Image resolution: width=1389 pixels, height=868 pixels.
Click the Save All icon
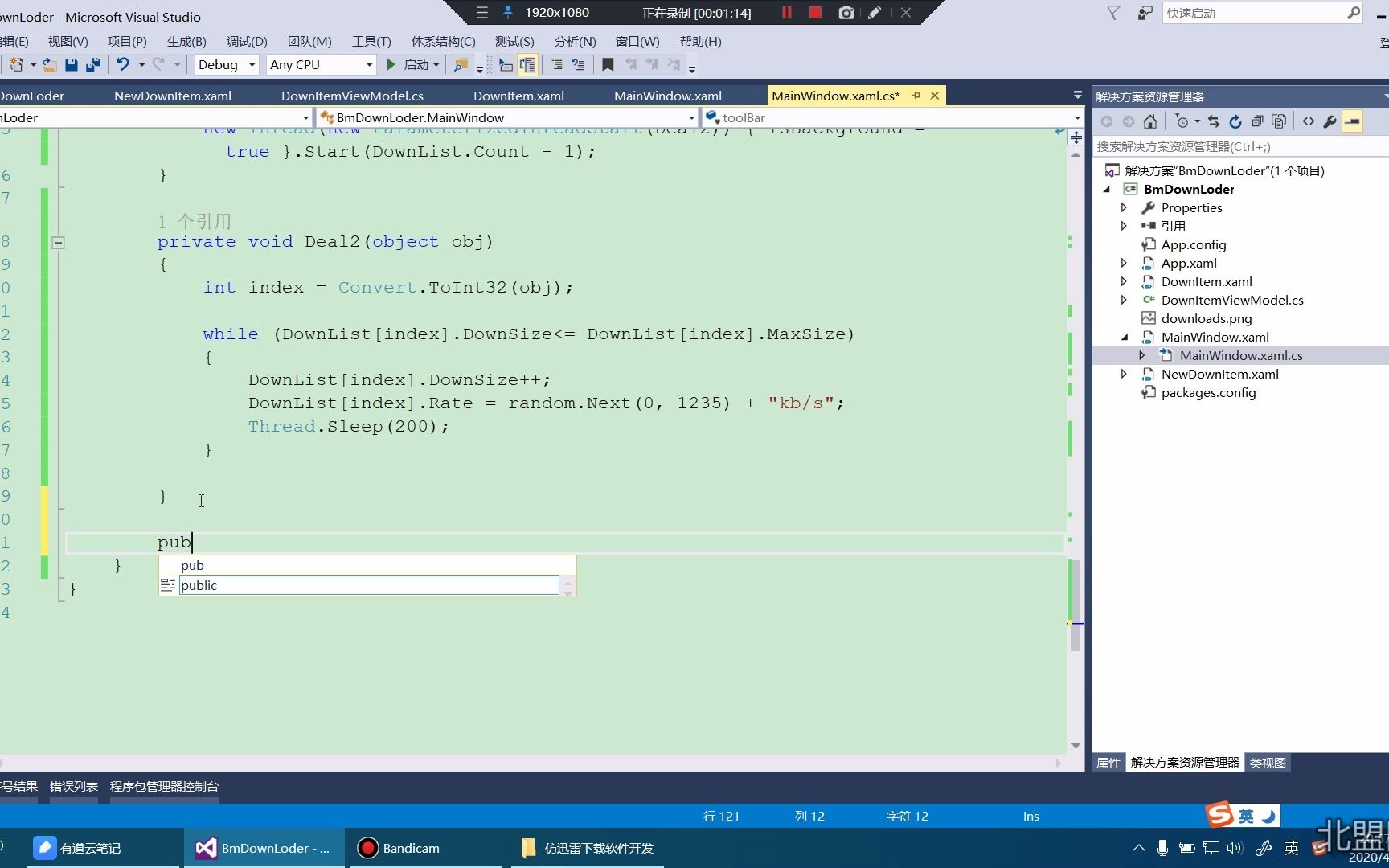(93, 64)
